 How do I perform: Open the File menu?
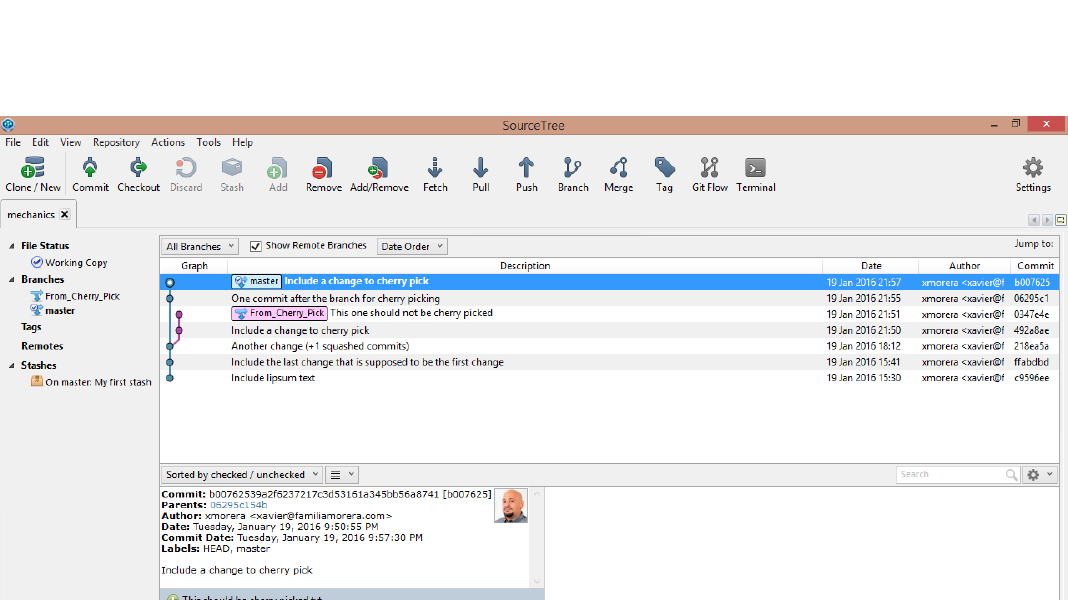[13, 142]
